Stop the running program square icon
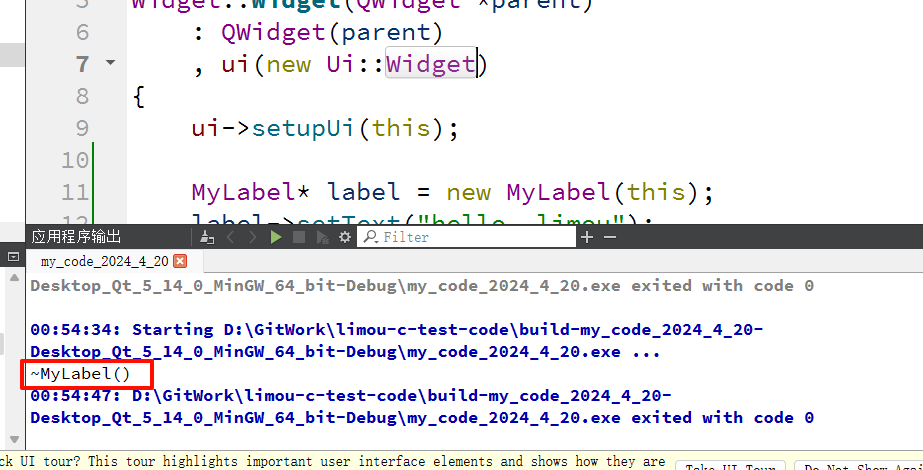Screen dimensions: 923x470 click(299, 237)
